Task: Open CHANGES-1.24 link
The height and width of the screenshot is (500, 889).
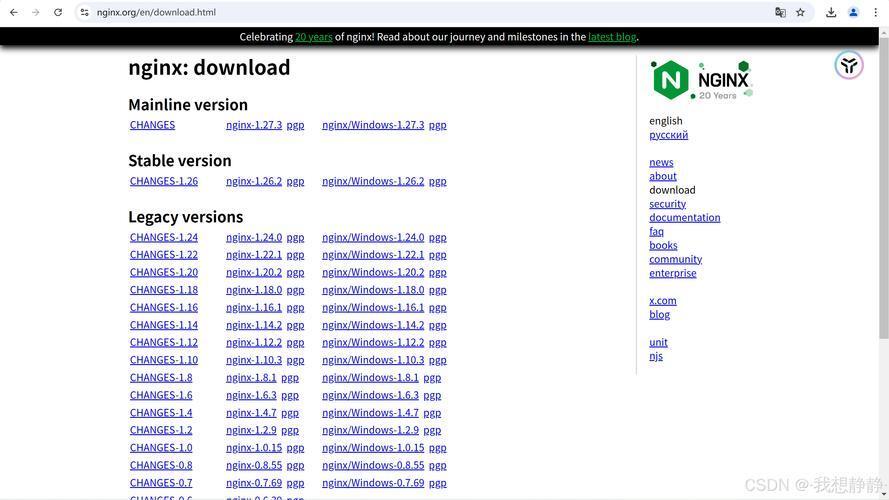Action: (164, 237)
